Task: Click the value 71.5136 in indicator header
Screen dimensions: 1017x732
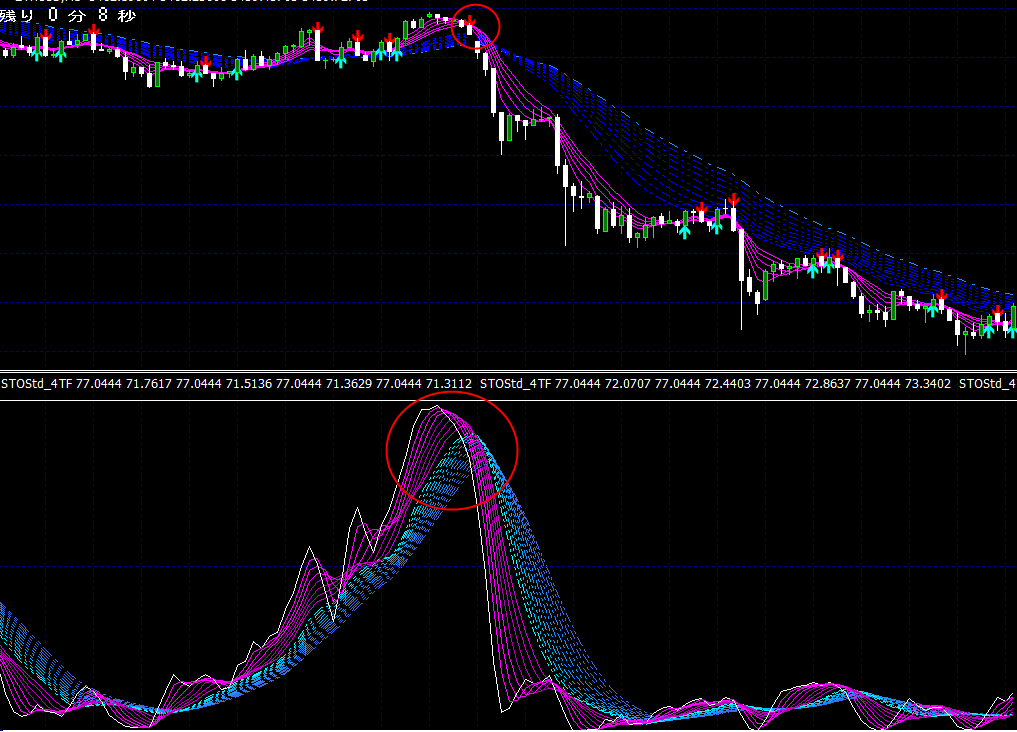Action: [249, 384]
